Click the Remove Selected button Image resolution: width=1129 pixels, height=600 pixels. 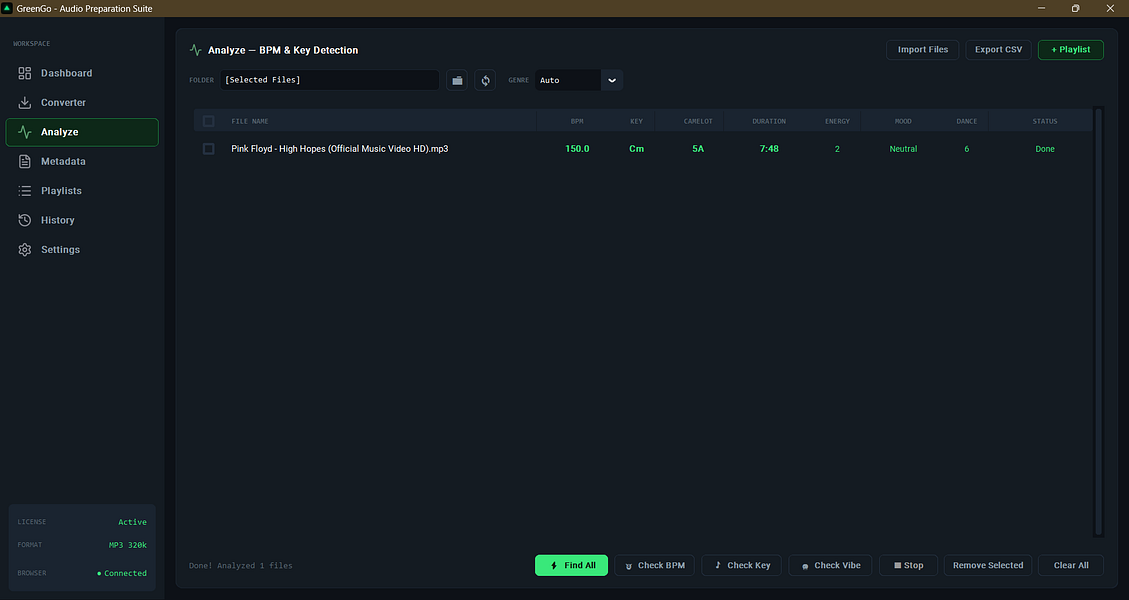[x=988, y=565]
